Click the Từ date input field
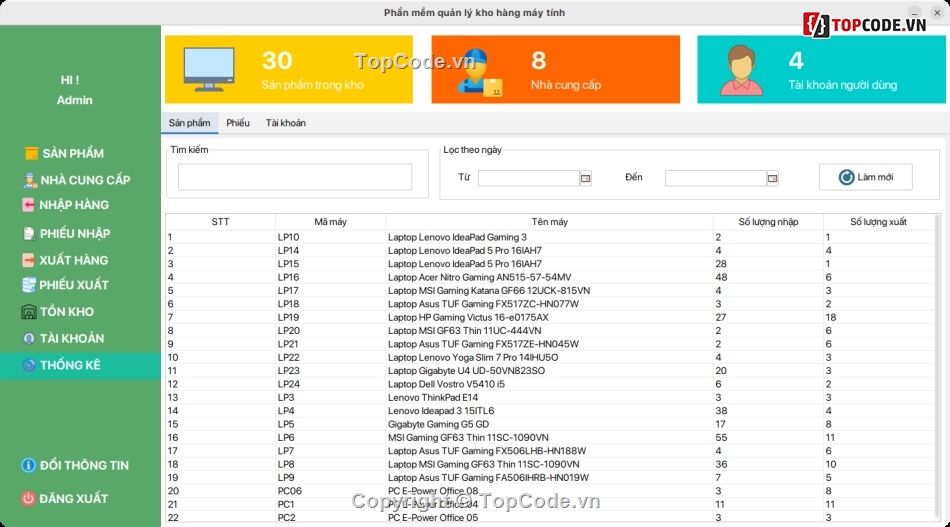The width and height of the screenshot is (950, 527). pyautogui.click(x=528, y=178)
